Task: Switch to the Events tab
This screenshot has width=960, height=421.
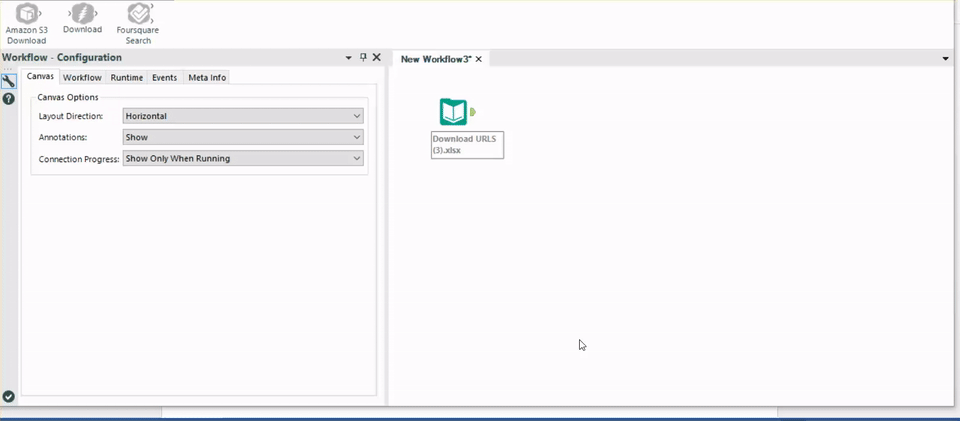Action: [165, 78]
